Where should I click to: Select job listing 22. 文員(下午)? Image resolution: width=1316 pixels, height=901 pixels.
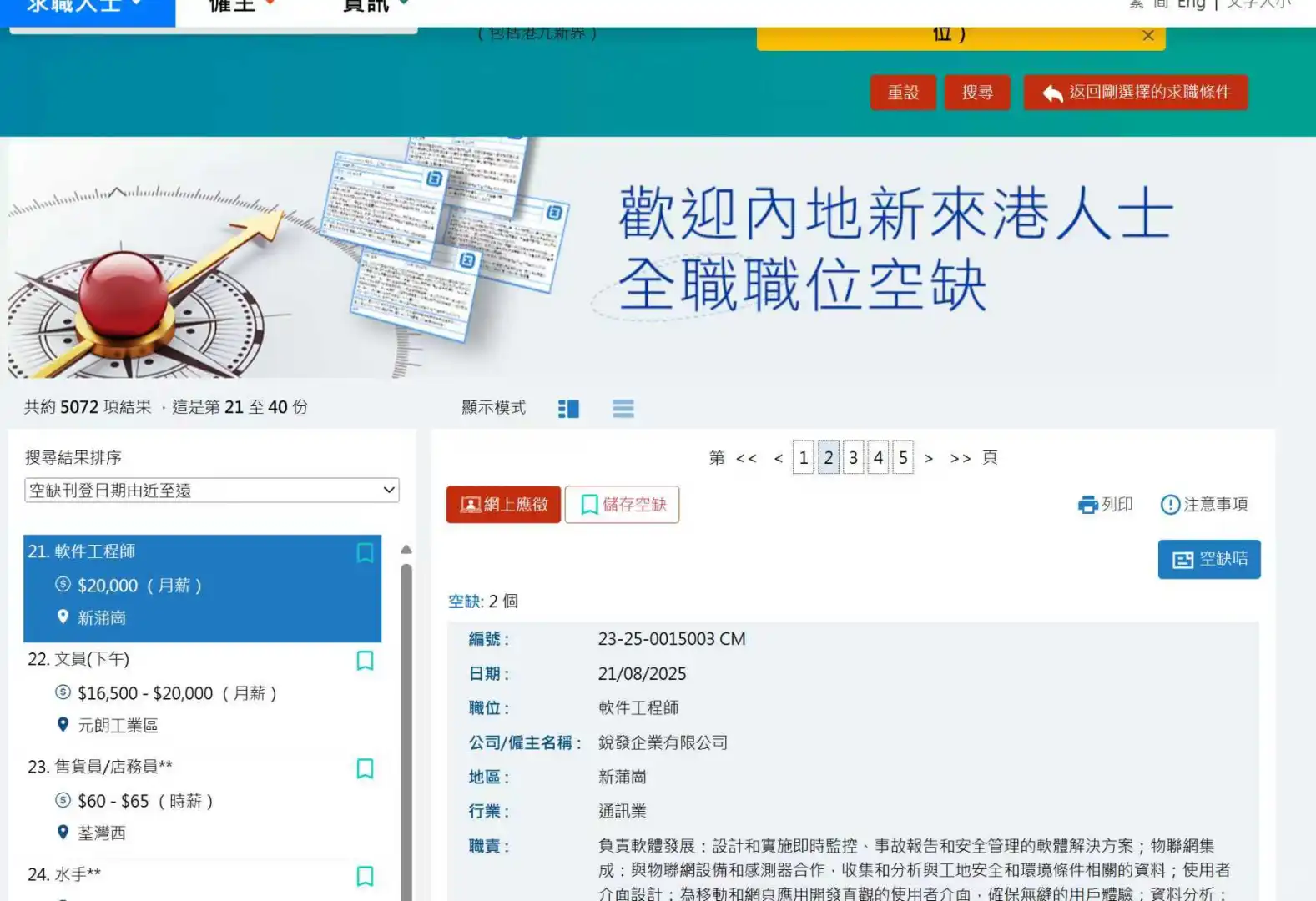(x=202, y=696)
